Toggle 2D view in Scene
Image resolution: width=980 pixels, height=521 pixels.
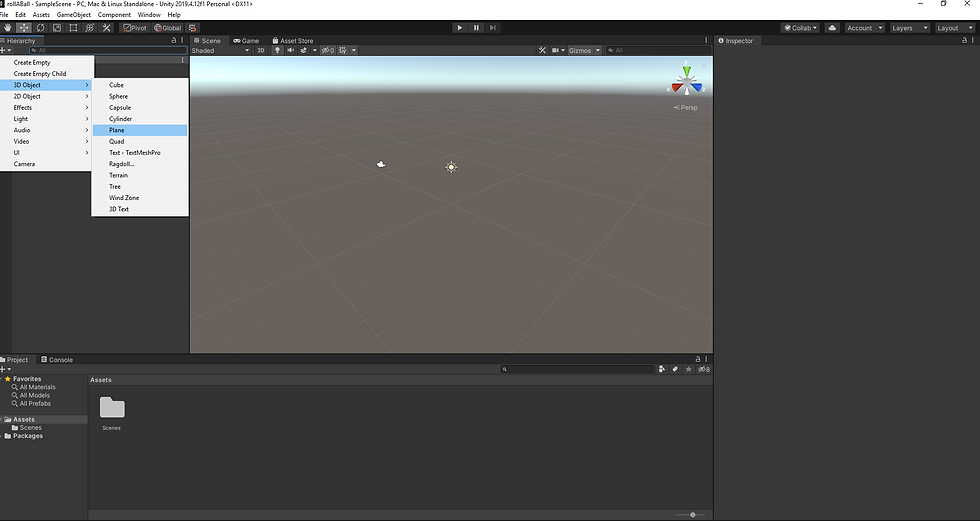(261, 51)
